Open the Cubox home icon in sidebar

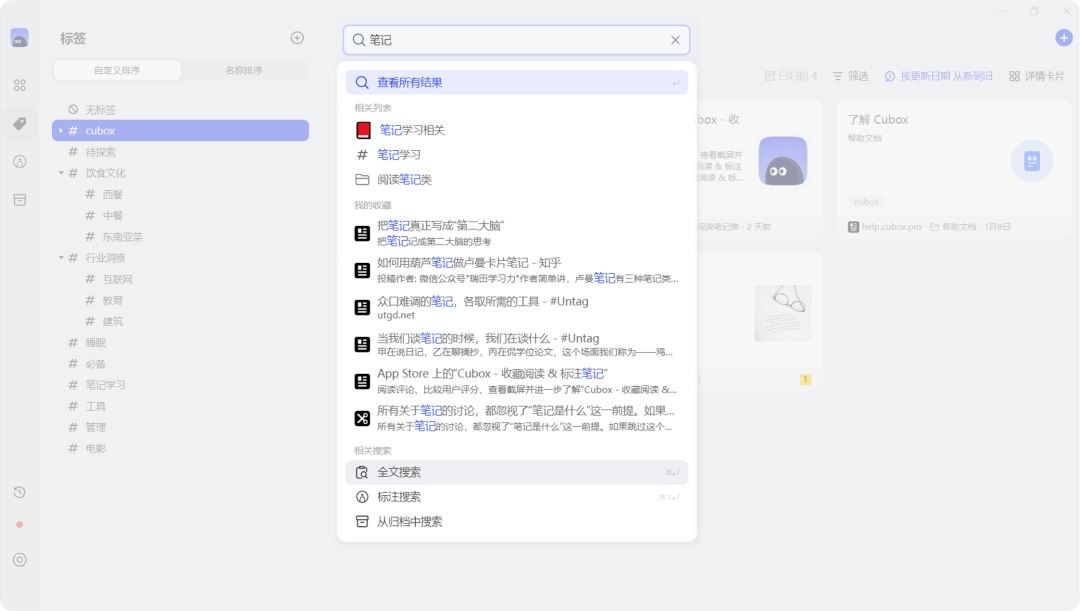click(x=19, y=36)
